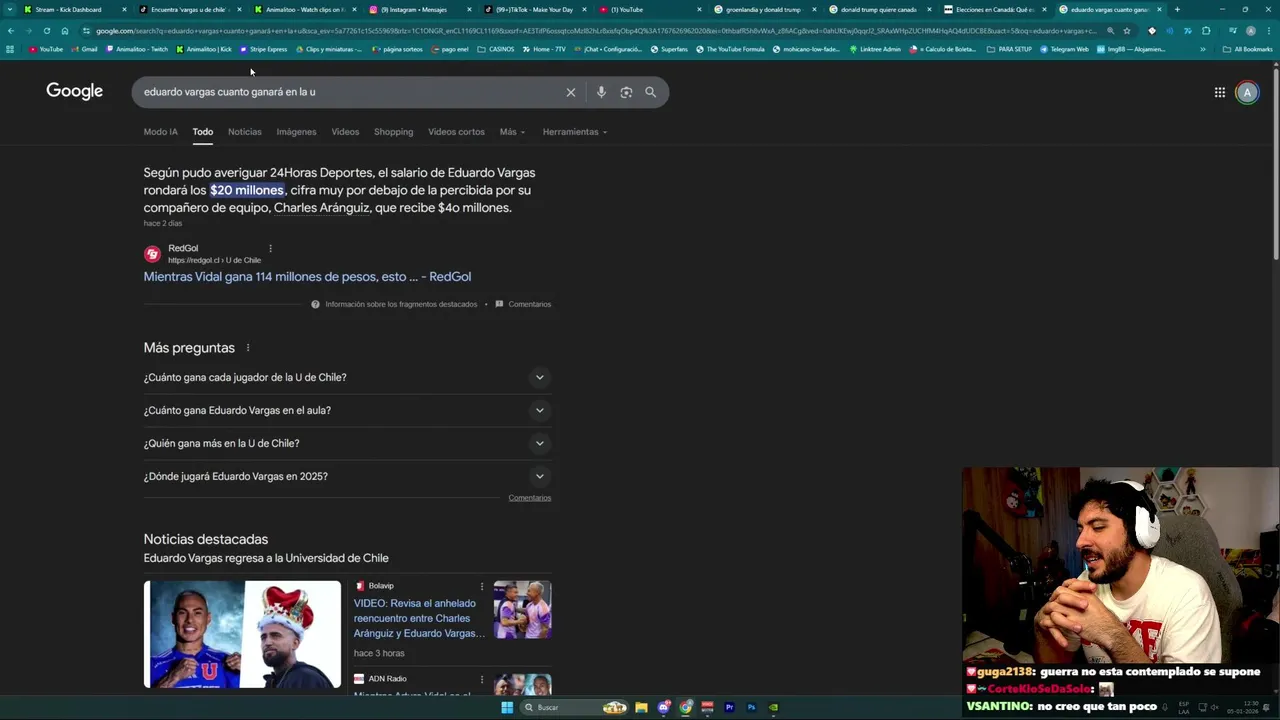
Task: Open the Stripe Express bookmark
Action: pyautogui.click(x=263, y=49)
